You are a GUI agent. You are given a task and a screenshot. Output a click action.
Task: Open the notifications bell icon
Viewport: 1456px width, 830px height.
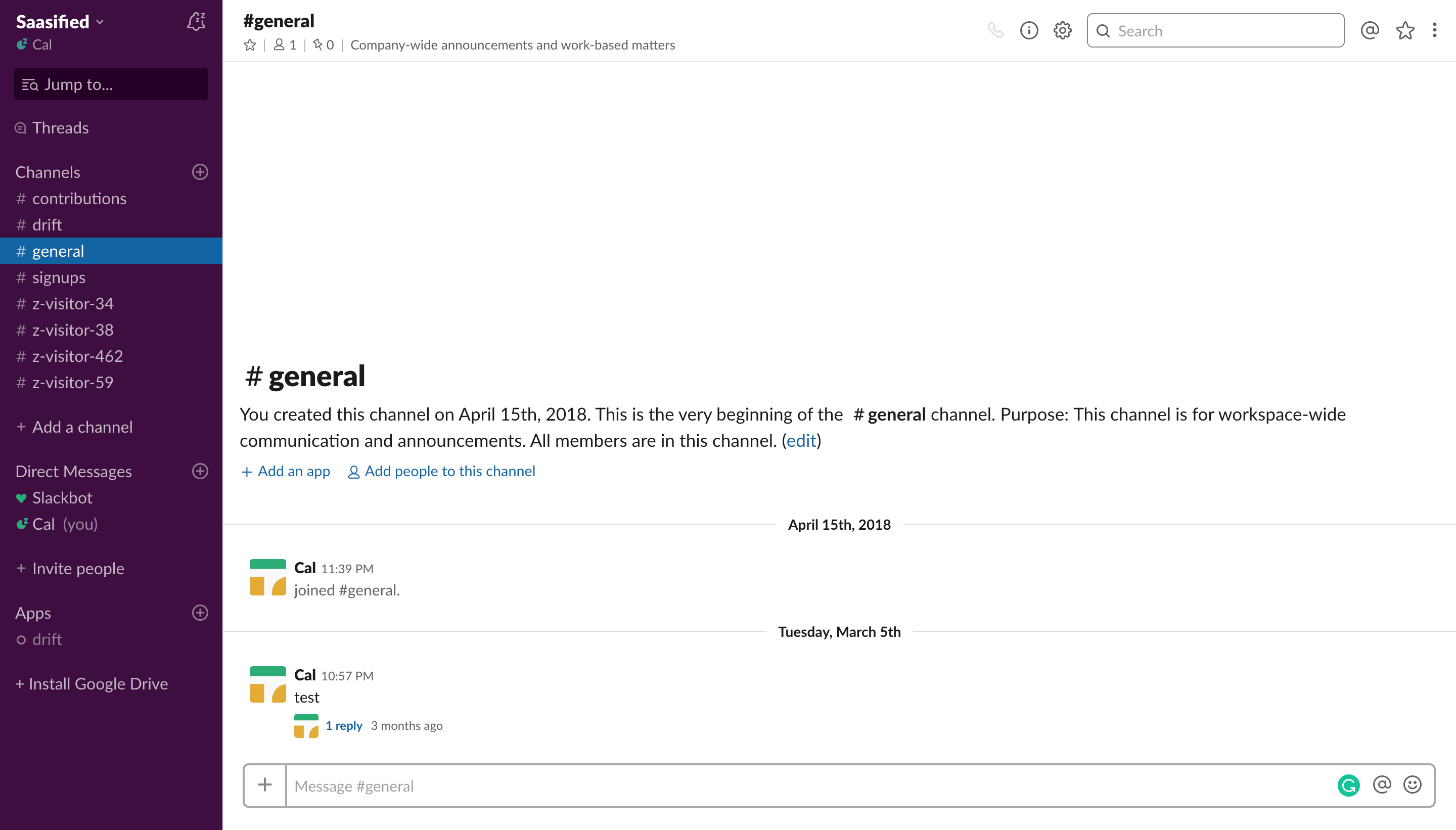pos(196,22)
